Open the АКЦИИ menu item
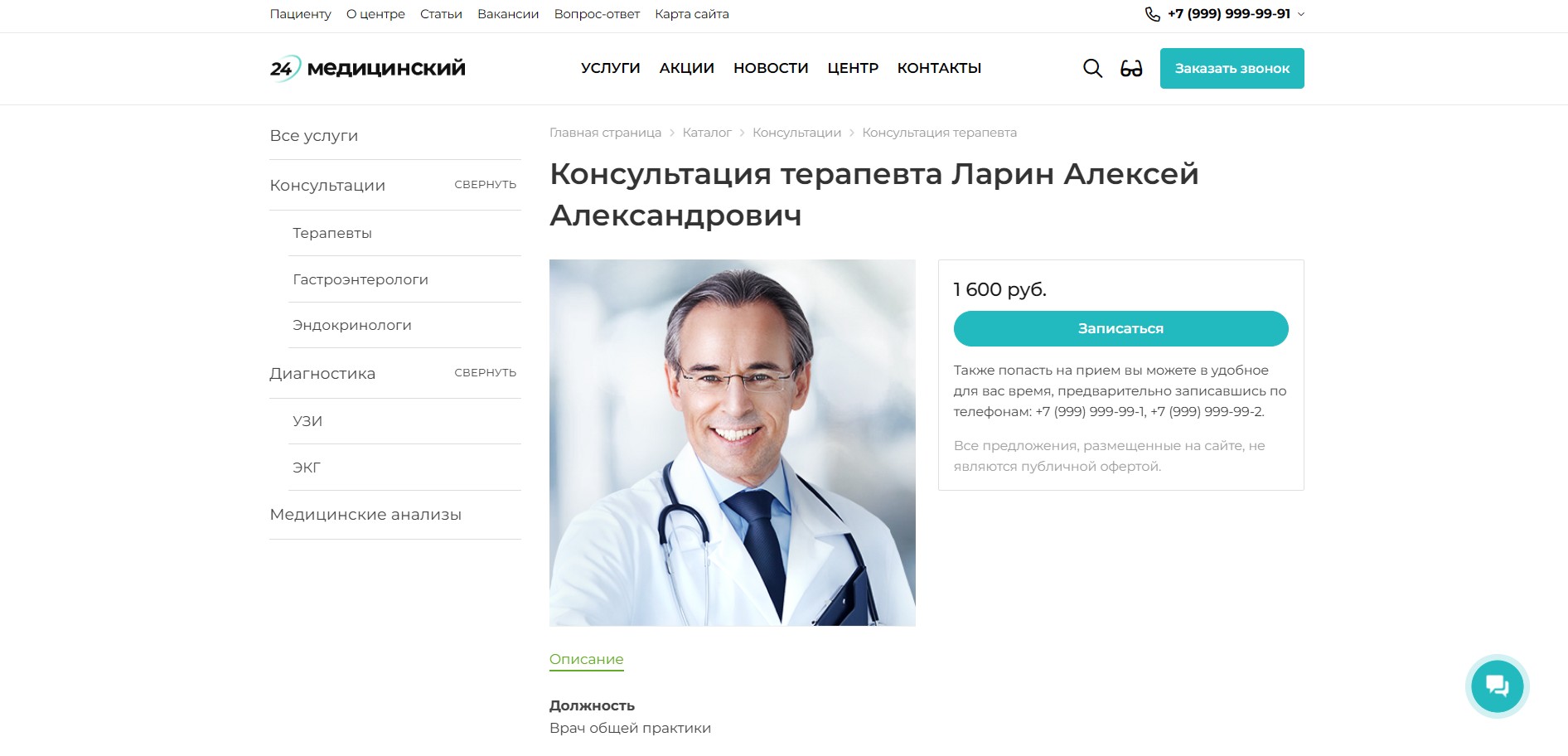1568x756 pixels. coord(687,68)
